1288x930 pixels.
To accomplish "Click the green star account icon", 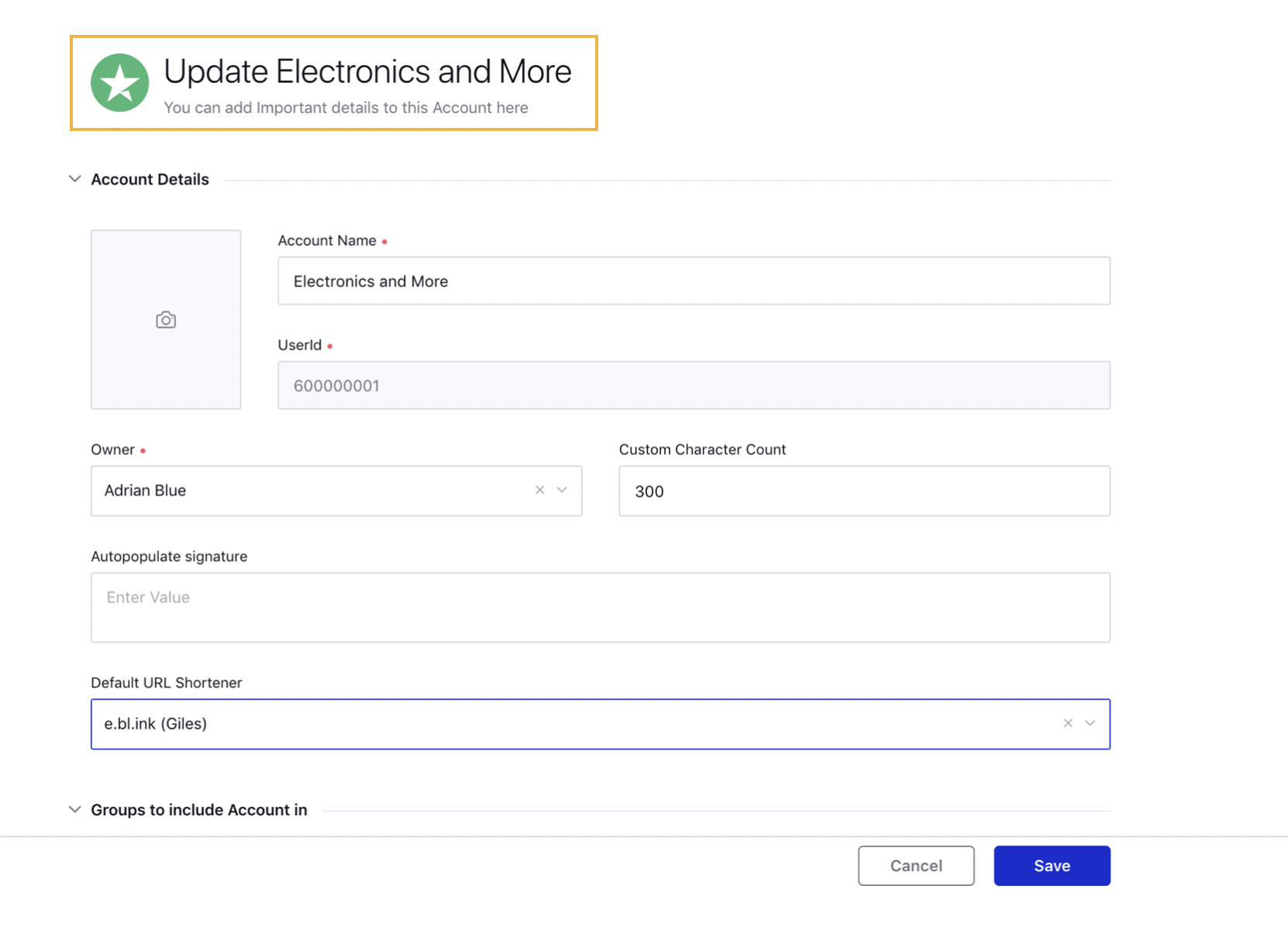I will pyautogui.click(x=120, y=83).
